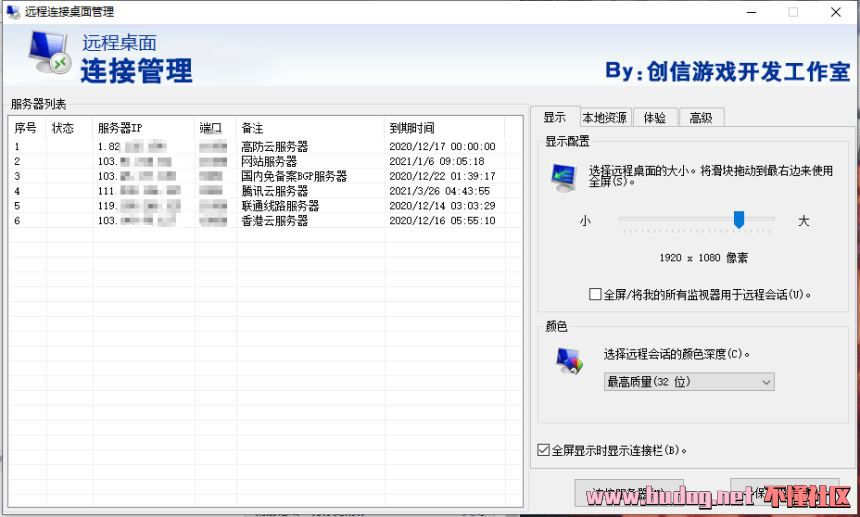Sort by the 序号 column header

[x=26, y=128]
